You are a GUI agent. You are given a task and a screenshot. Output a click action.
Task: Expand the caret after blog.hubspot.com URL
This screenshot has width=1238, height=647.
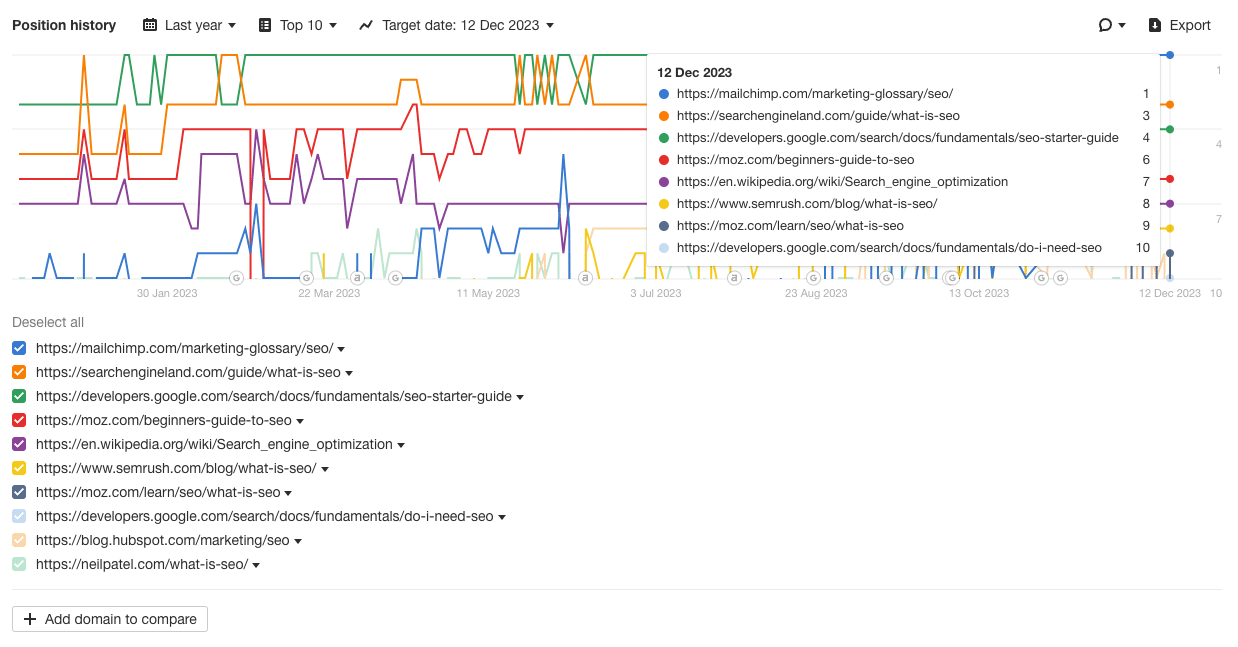pyautogui.click(x=298, y=541)
